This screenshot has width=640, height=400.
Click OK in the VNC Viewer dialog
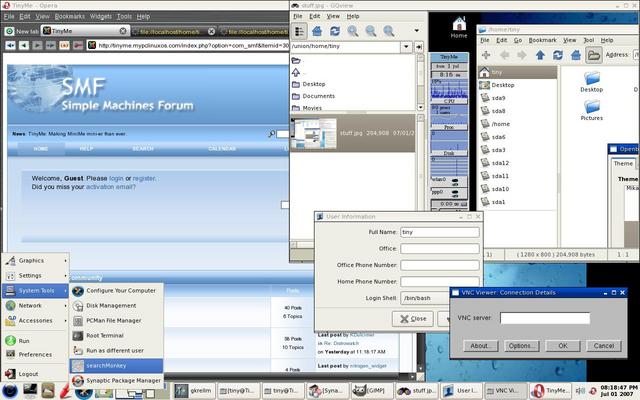(563, 346)
